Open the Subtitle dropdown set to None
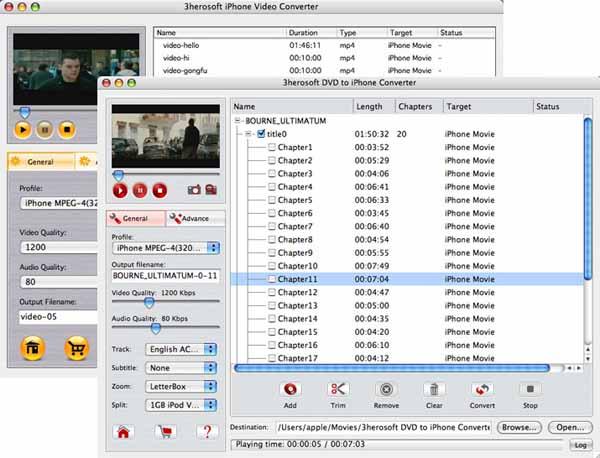The height and width of the screenshot is (458, 600). (181, 368)
